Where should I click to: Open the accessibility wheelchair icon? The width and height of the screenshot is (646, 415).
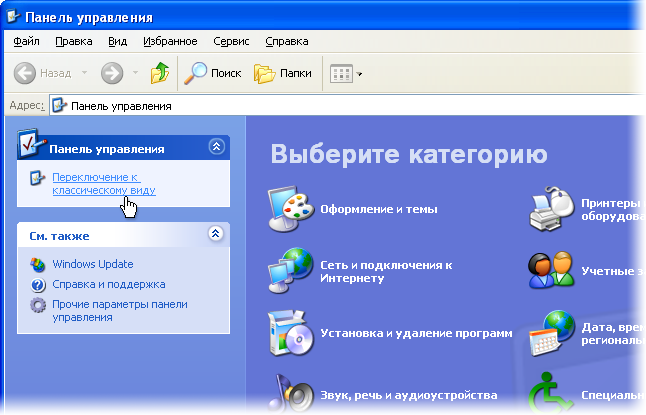550,392
